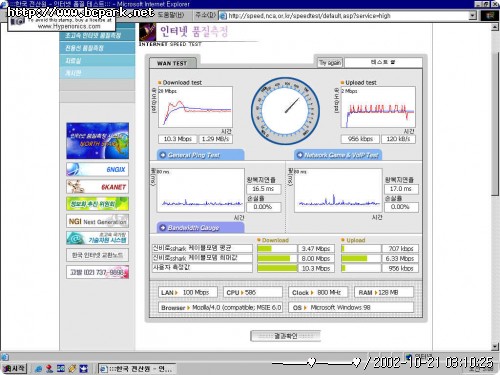Viewport: 500px width, 375px height.
Task: Click the blue star quick launch icon
Action: (83, 368)
